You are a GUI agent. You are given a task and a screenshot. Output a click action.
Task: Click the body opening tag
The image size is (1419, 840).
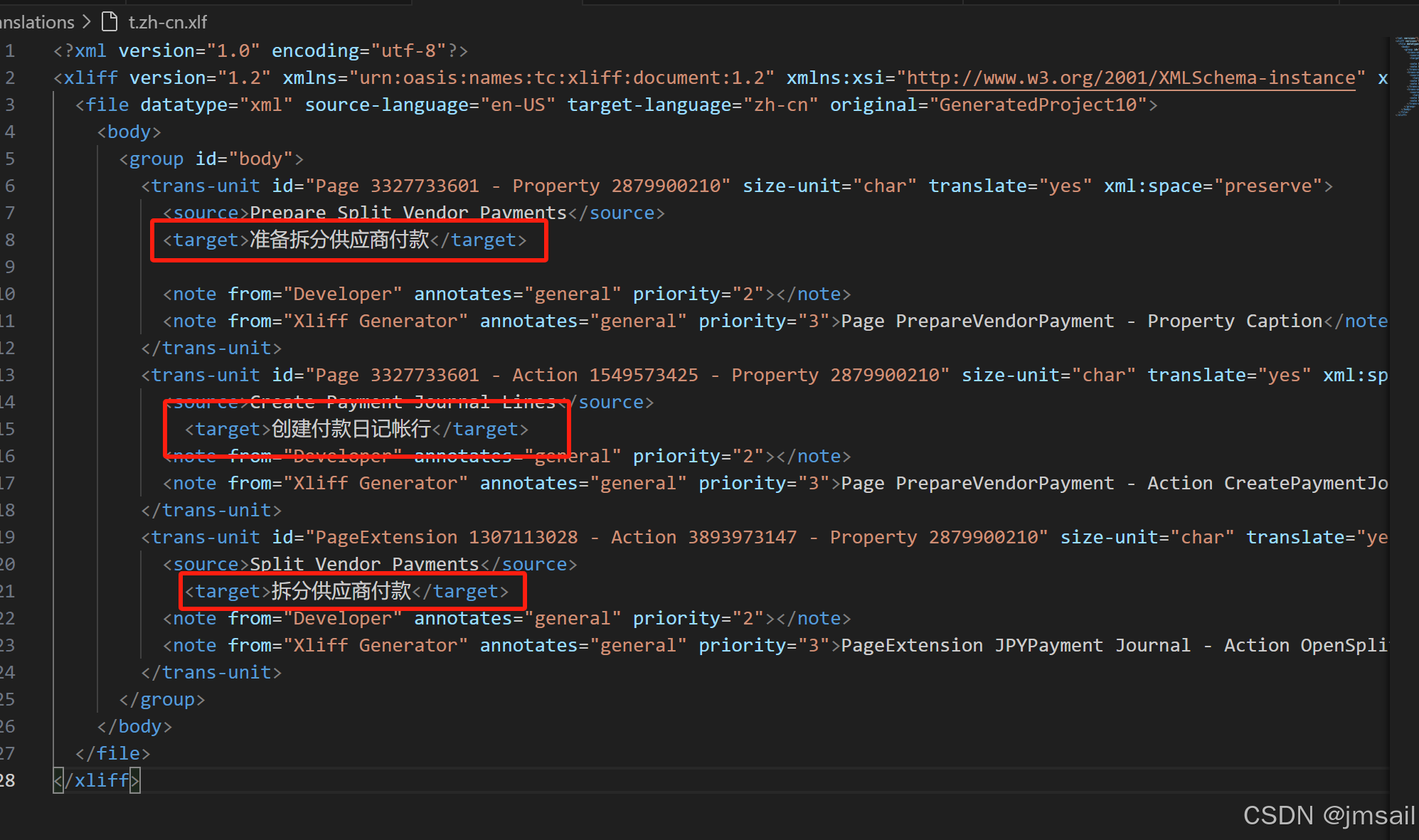129,132
